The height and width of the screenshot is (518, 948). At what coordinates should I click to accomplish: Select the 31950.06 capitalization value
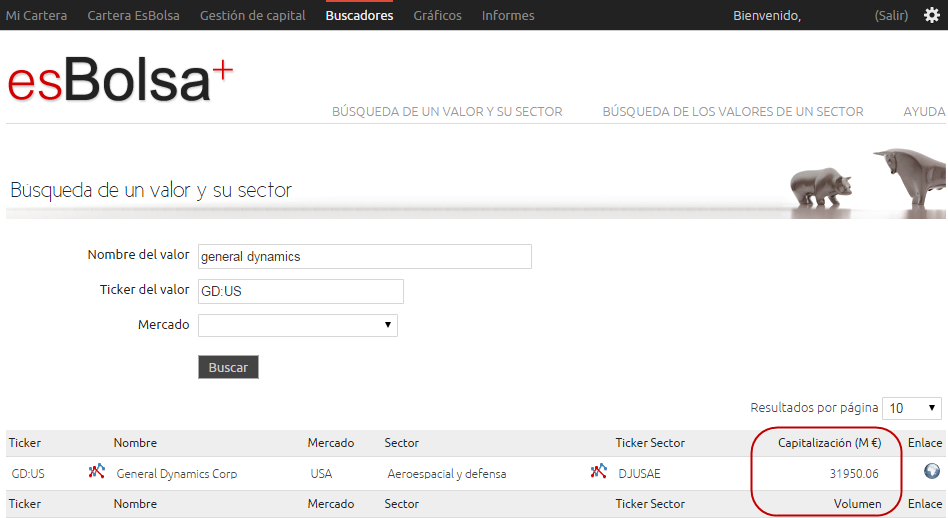(854, 473)
